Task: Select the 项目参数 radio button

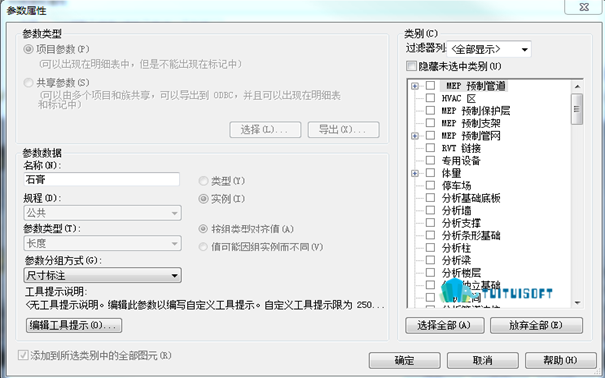Action: (28, 49)
